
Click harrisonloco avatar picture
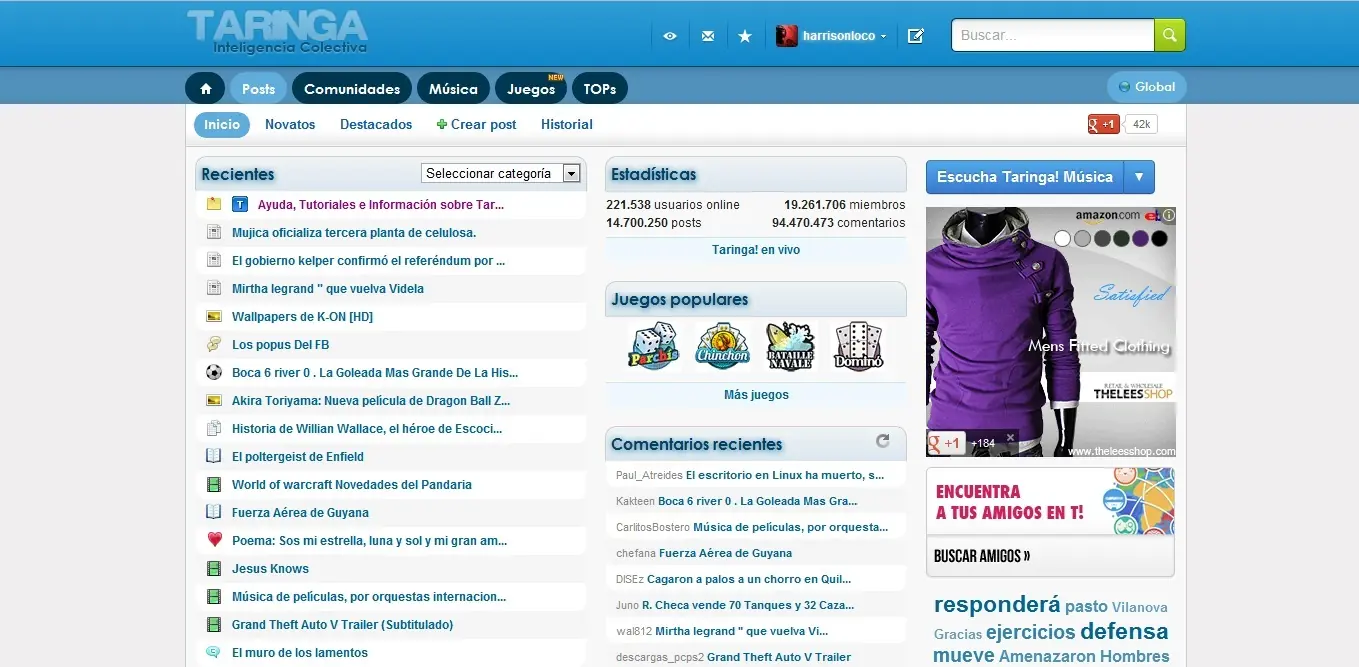point(787,36)
